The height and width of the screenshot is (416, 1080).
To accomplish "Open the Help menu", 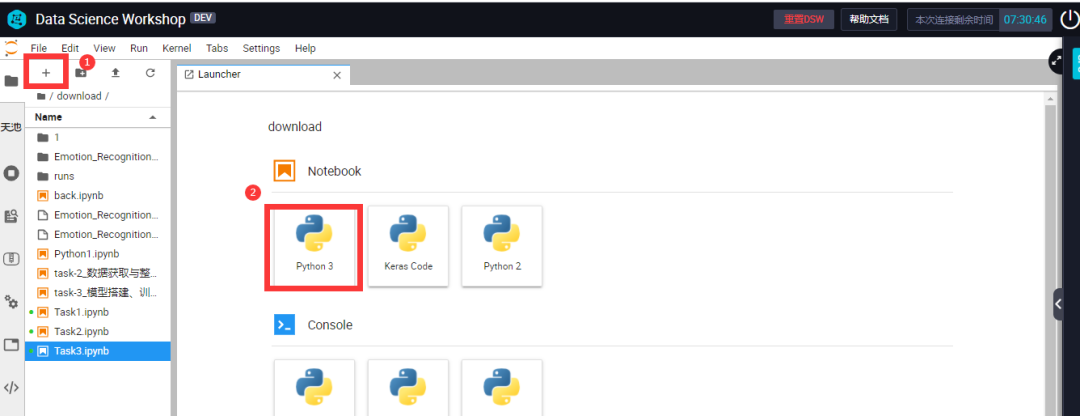I will tap(305, 48).
